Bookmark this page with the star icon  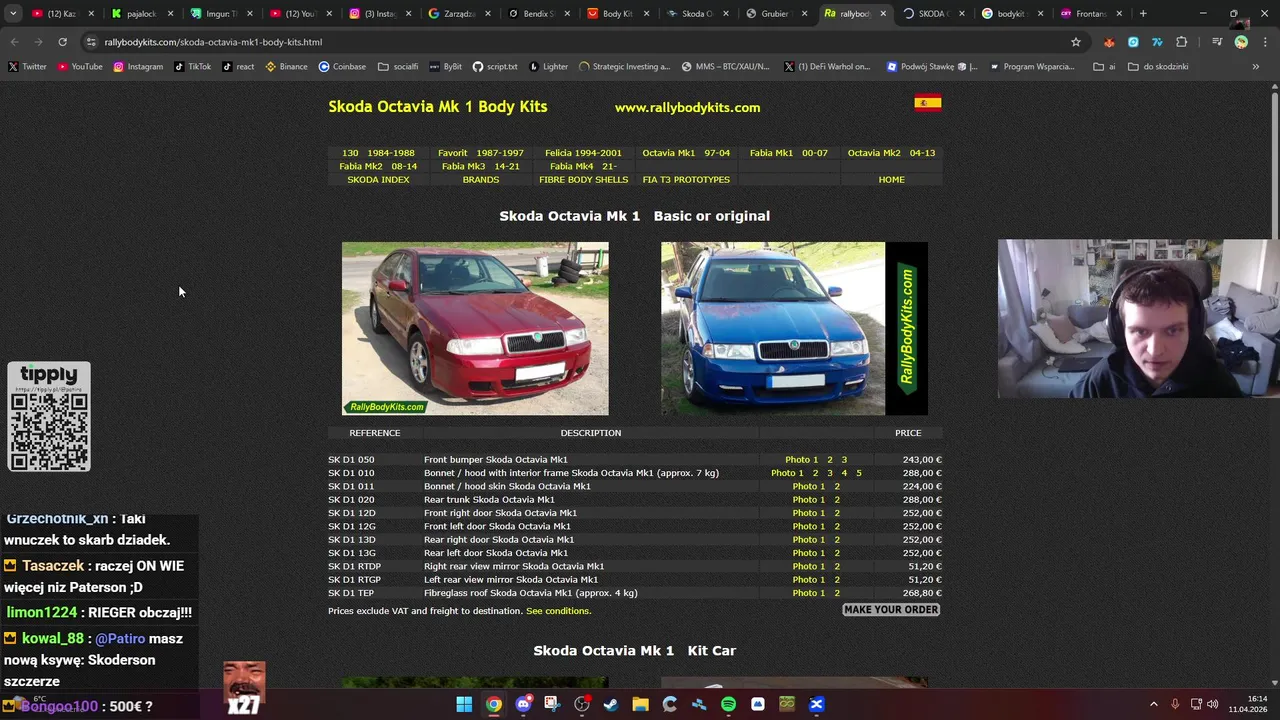[x=1076, y=42]
